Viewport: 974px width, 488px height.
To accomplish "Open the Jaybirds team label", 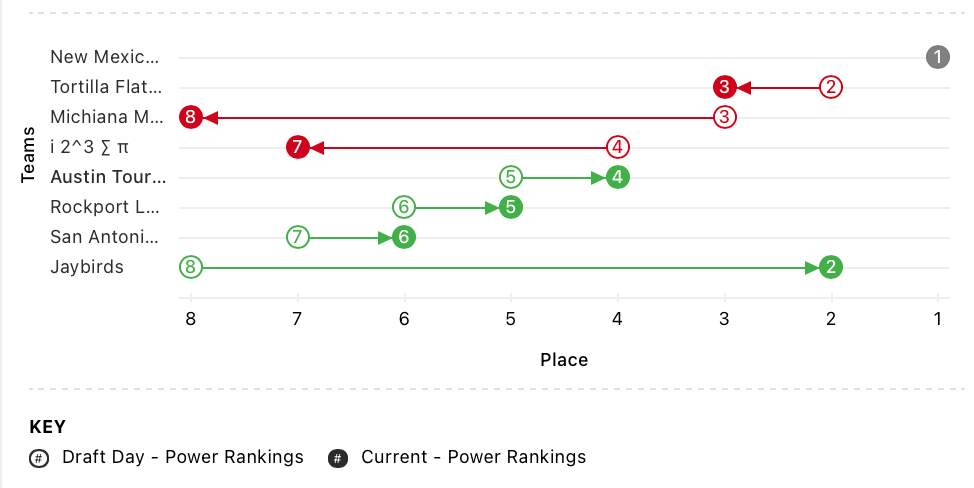I will click(x=87, y=267).
